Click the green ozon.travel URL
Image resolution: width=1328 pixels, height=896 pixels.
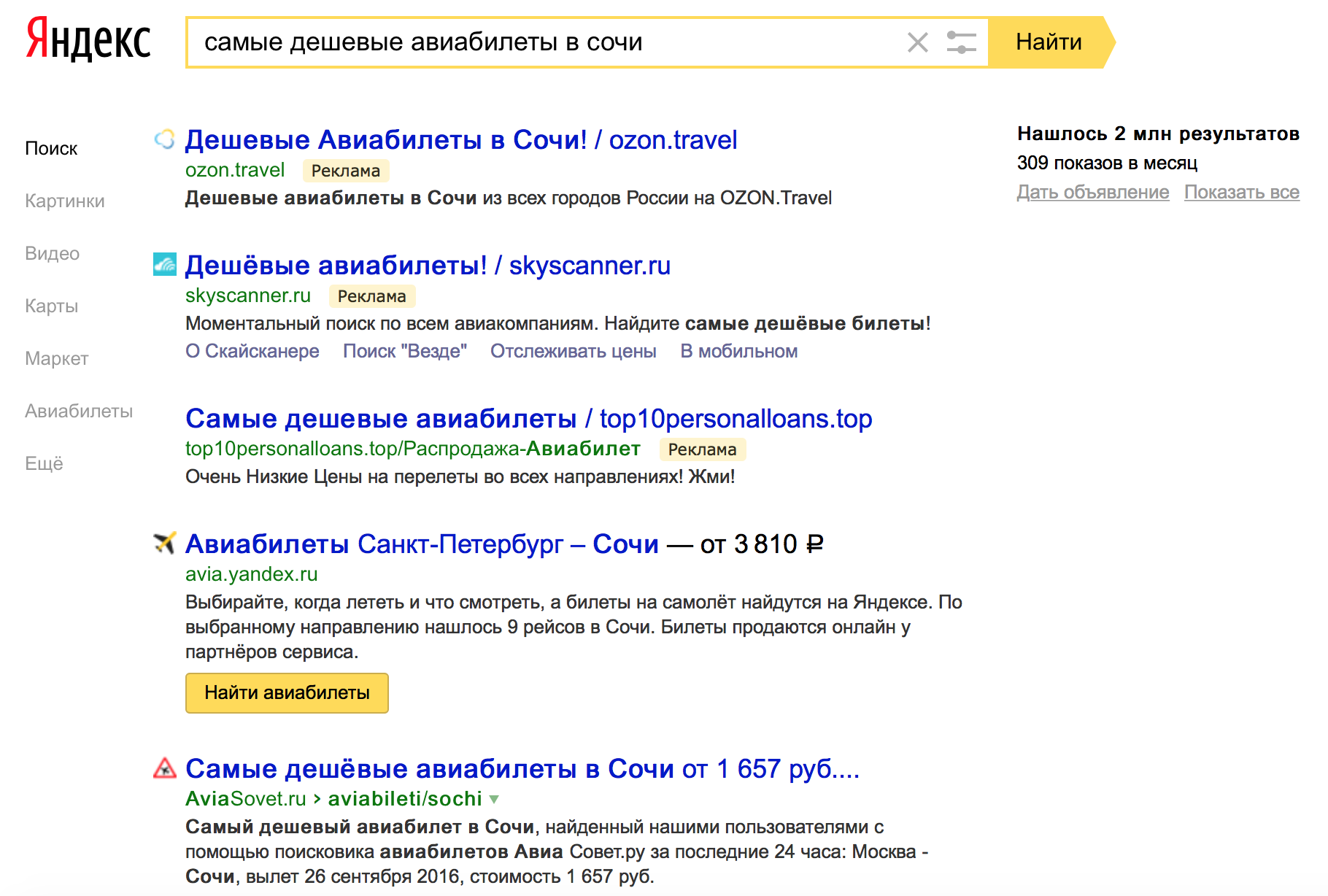coord(235,170)
